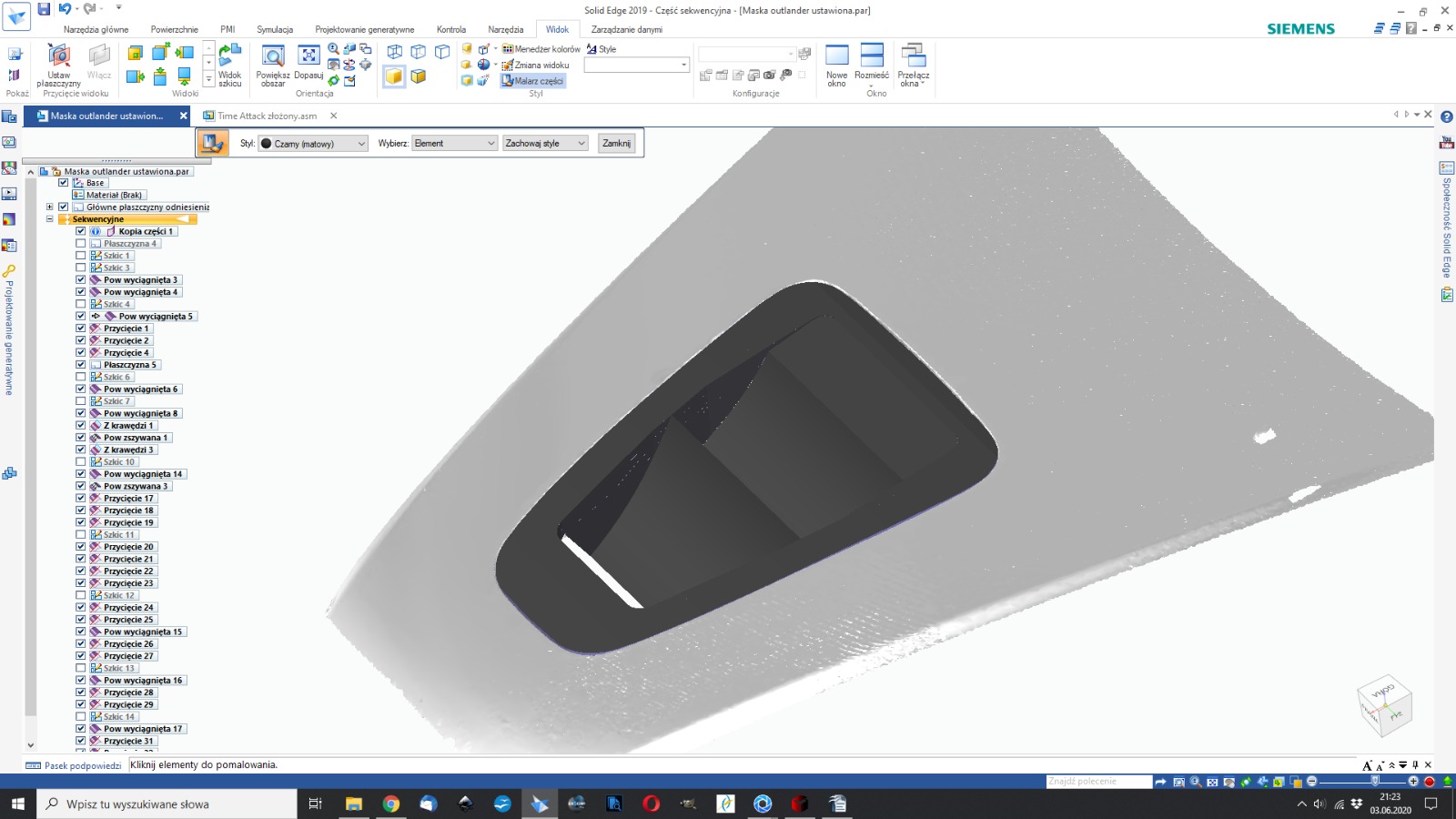Expand the Główne płaszczyzny odniesienia node
The width and height of the screenshot is (1456, 819).
[x=50, y=207]
